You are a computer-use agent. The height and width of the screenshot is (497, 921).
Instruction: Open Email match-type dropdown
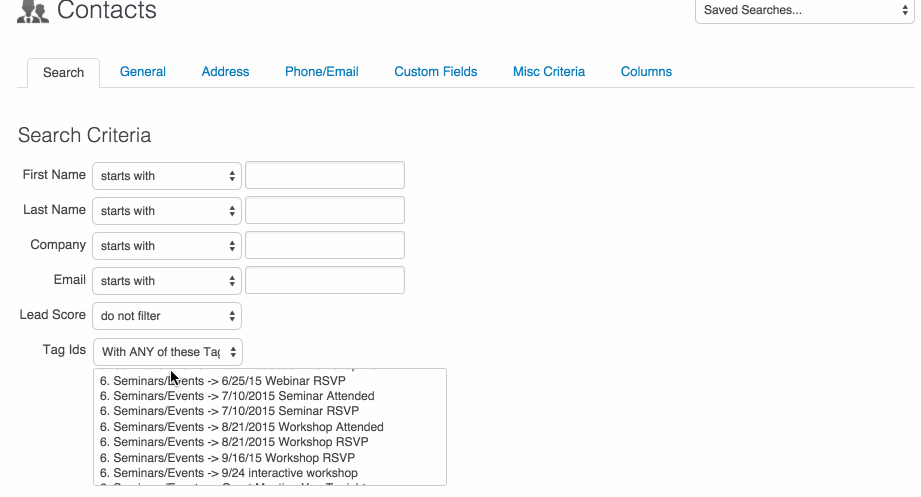[167, 281]
